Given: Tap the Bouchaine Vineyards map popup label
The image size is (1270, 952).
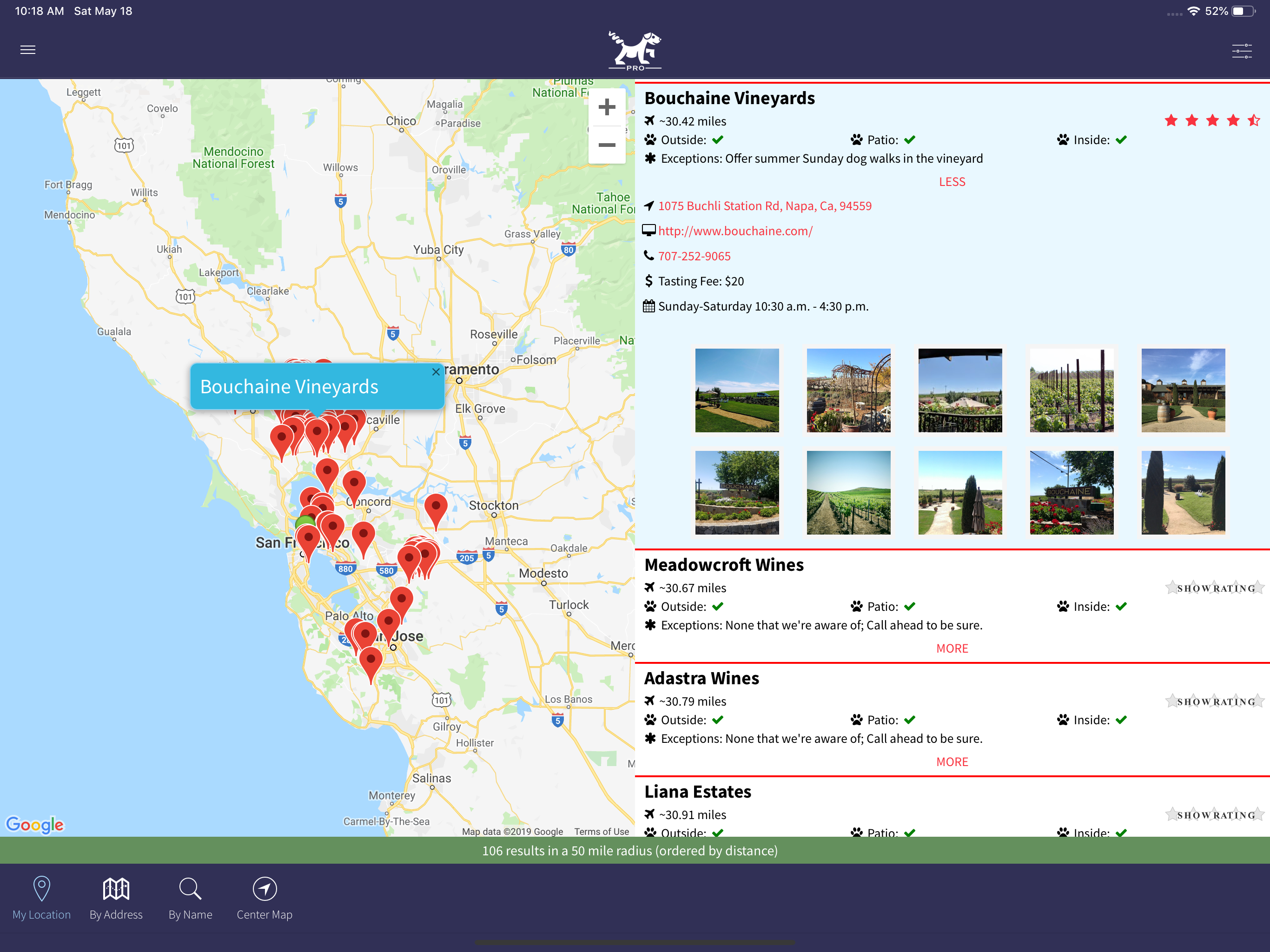Looking at the screenshot, I should coord(289,386).
